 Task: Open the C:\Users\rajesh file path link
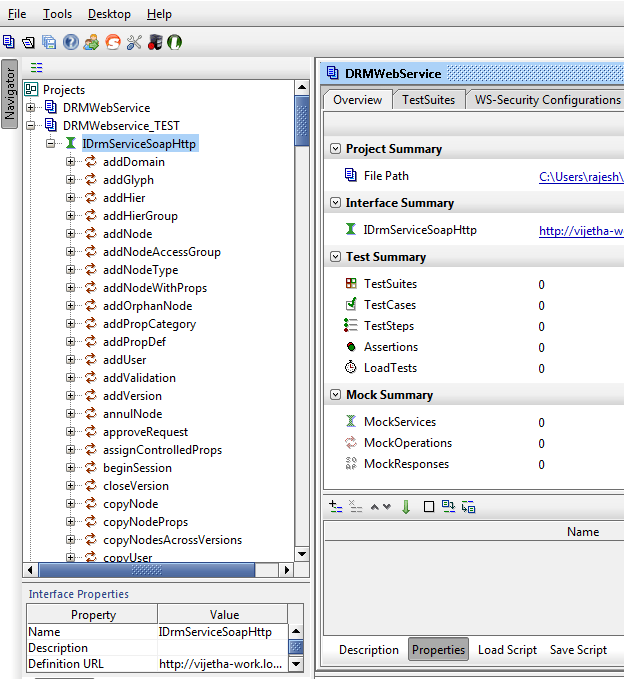pyautogui.click(x=581, y=177)
